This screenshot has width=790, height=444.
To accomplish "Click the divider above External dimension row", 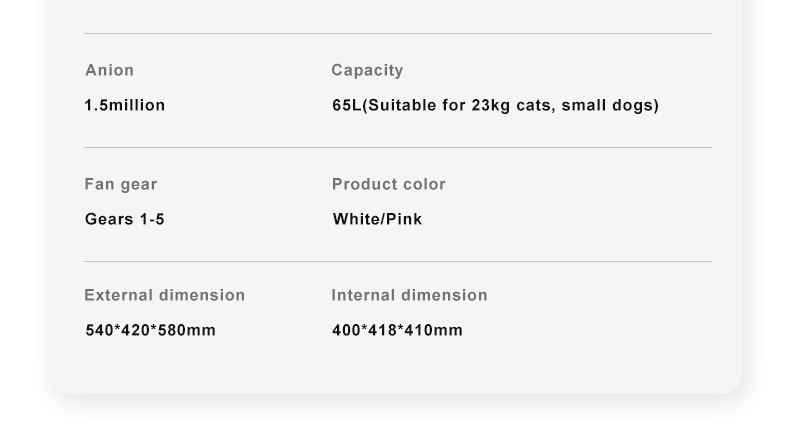I will (398, 262).
